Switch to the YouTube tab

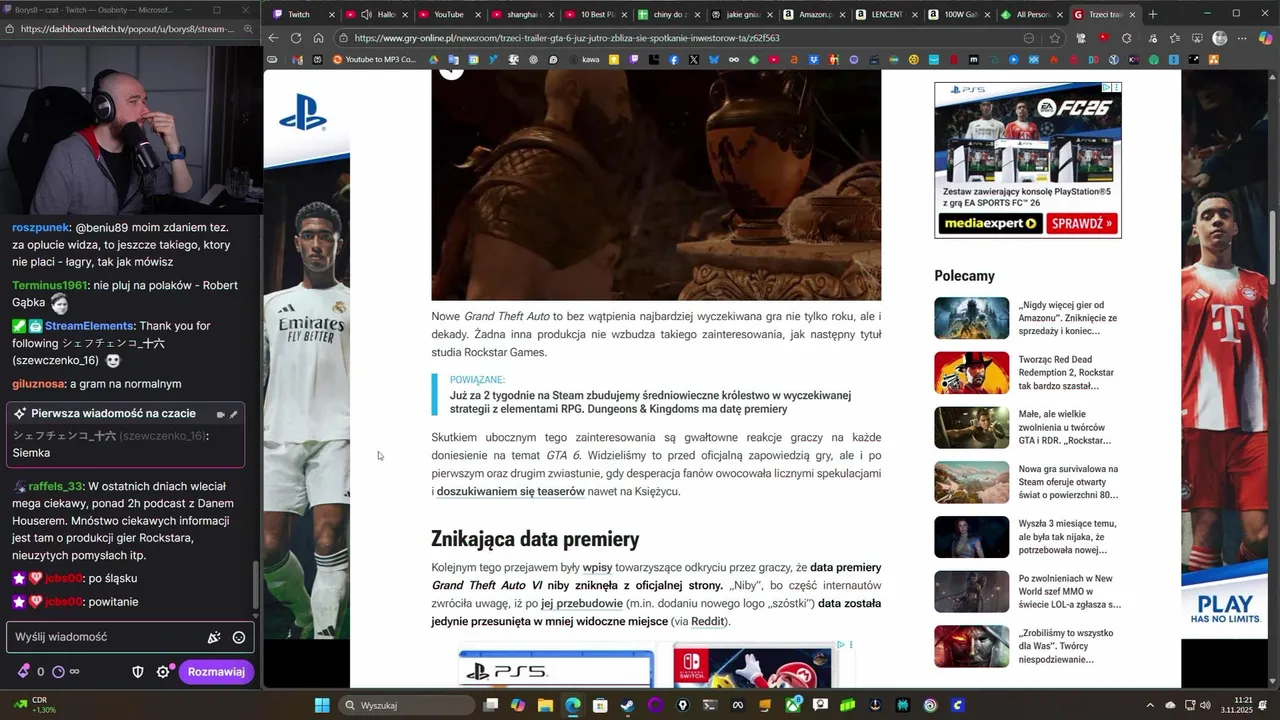[448, 14]
